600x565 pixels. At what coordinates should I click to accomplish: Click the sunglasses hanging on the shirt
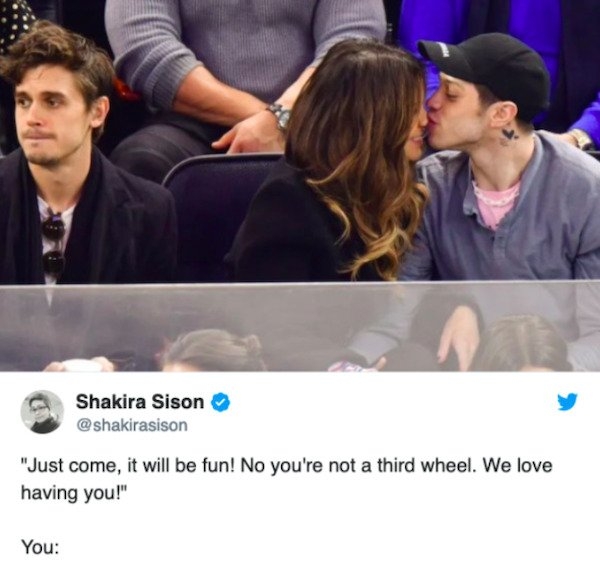[53, 245]
